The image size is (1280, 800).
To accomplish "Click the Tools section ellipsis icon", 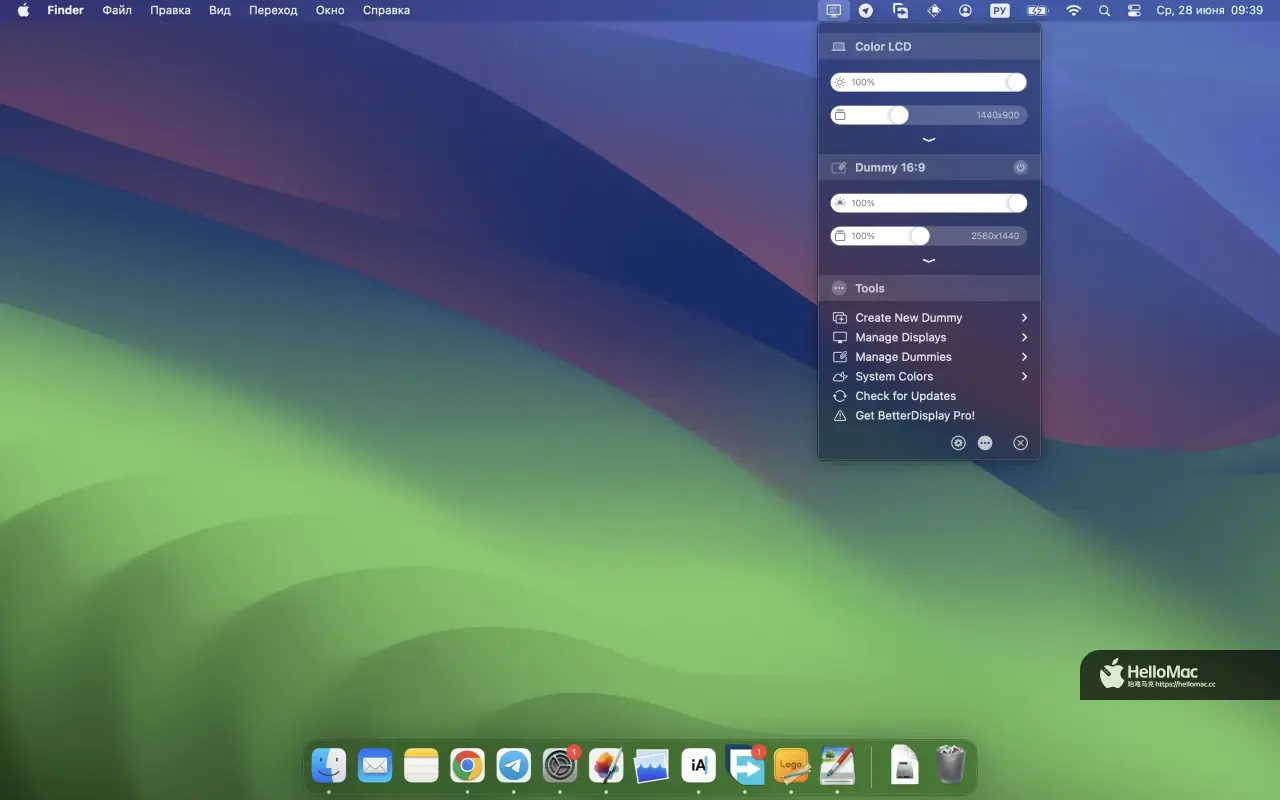I will coord(839,288).
